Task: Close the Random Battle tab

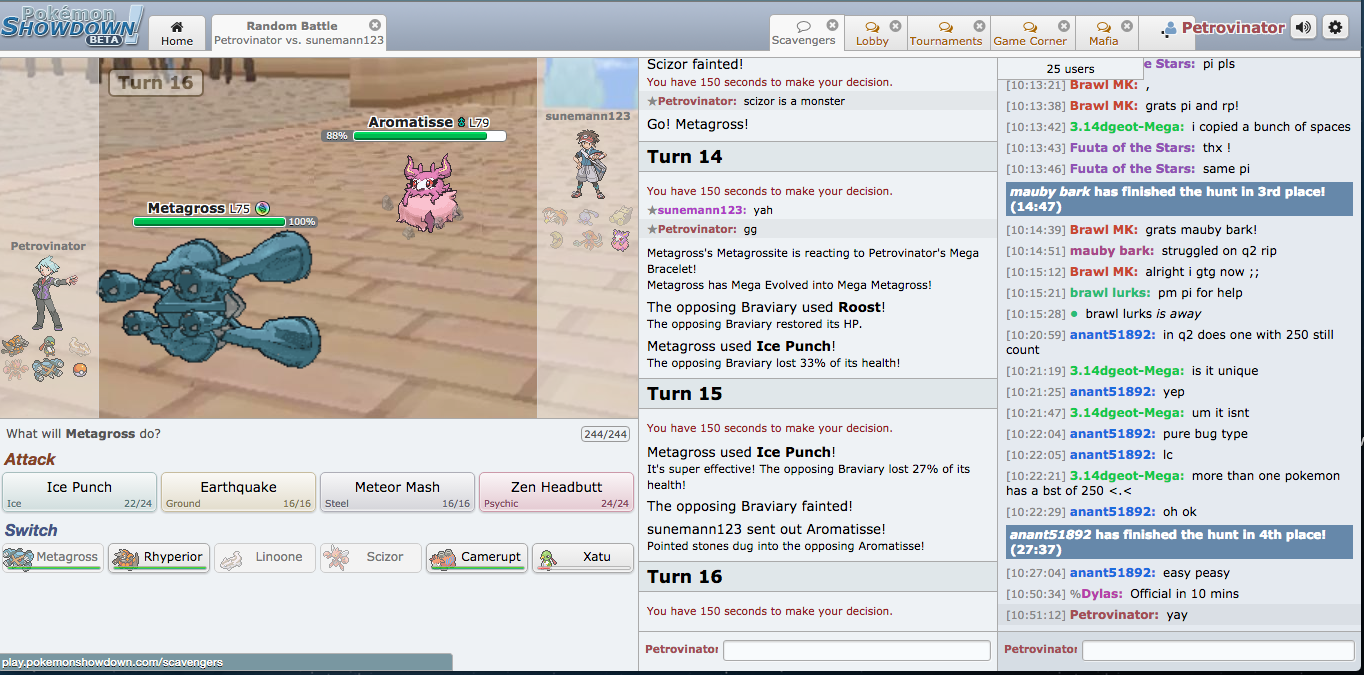Action: pos(375,25)
